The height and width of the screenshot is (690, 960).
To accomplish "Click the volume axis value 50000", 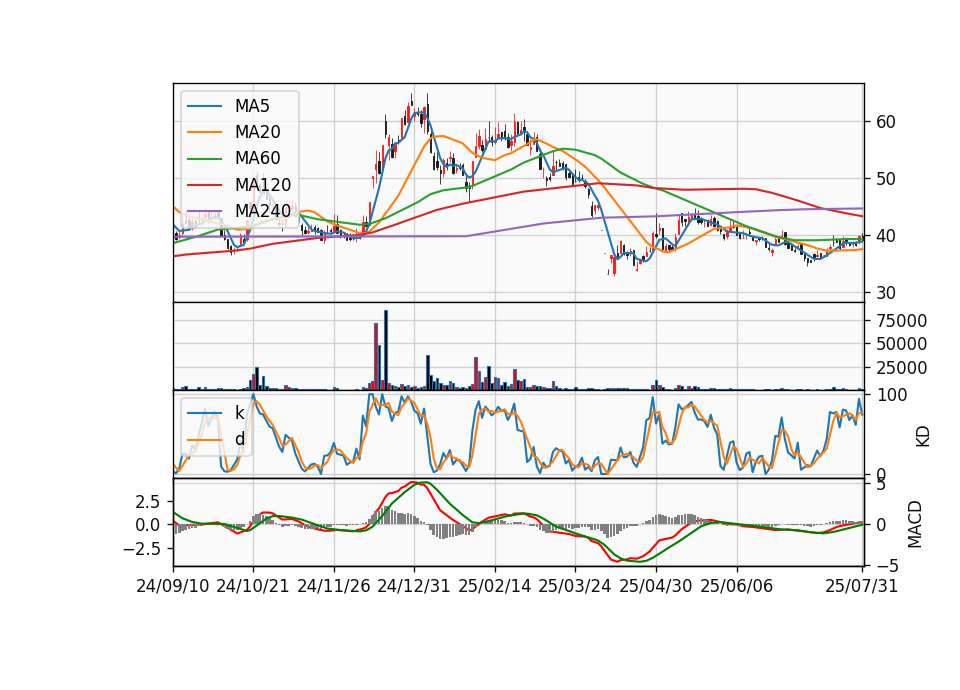I will click(x=901, y=344).
